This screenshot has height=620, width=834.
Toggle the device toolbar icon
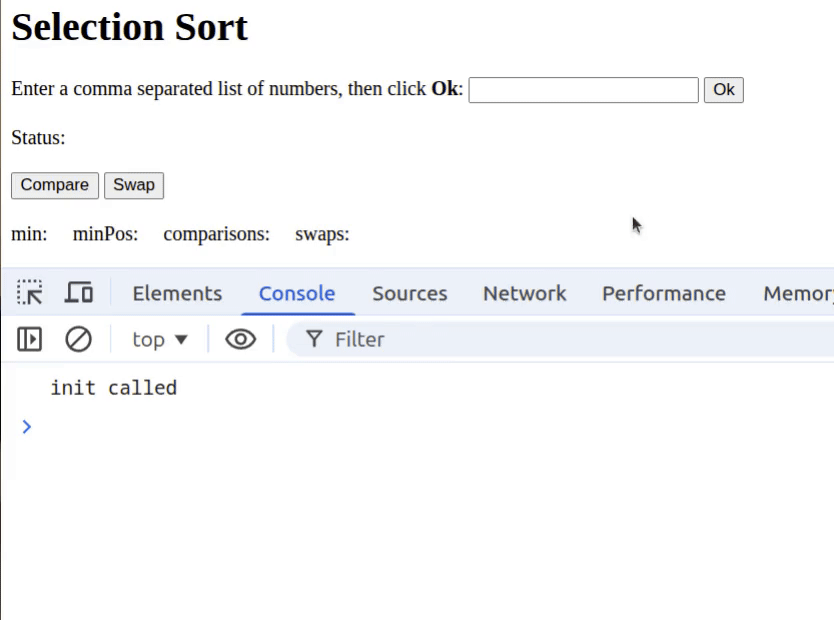coord(79,293)
